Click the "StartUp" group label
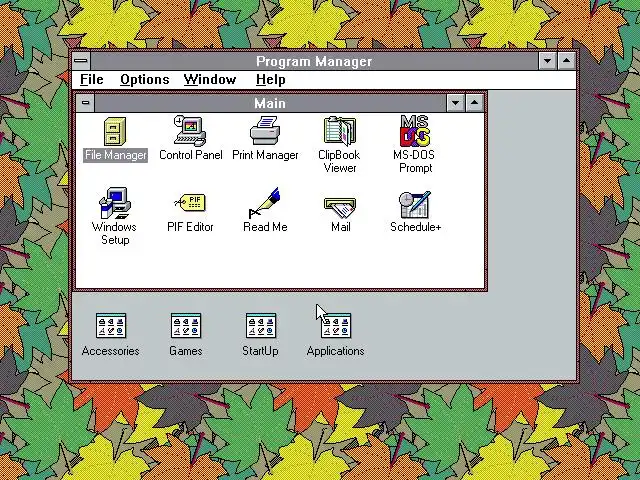Screen dimensions: 640x480 [260, 351]
